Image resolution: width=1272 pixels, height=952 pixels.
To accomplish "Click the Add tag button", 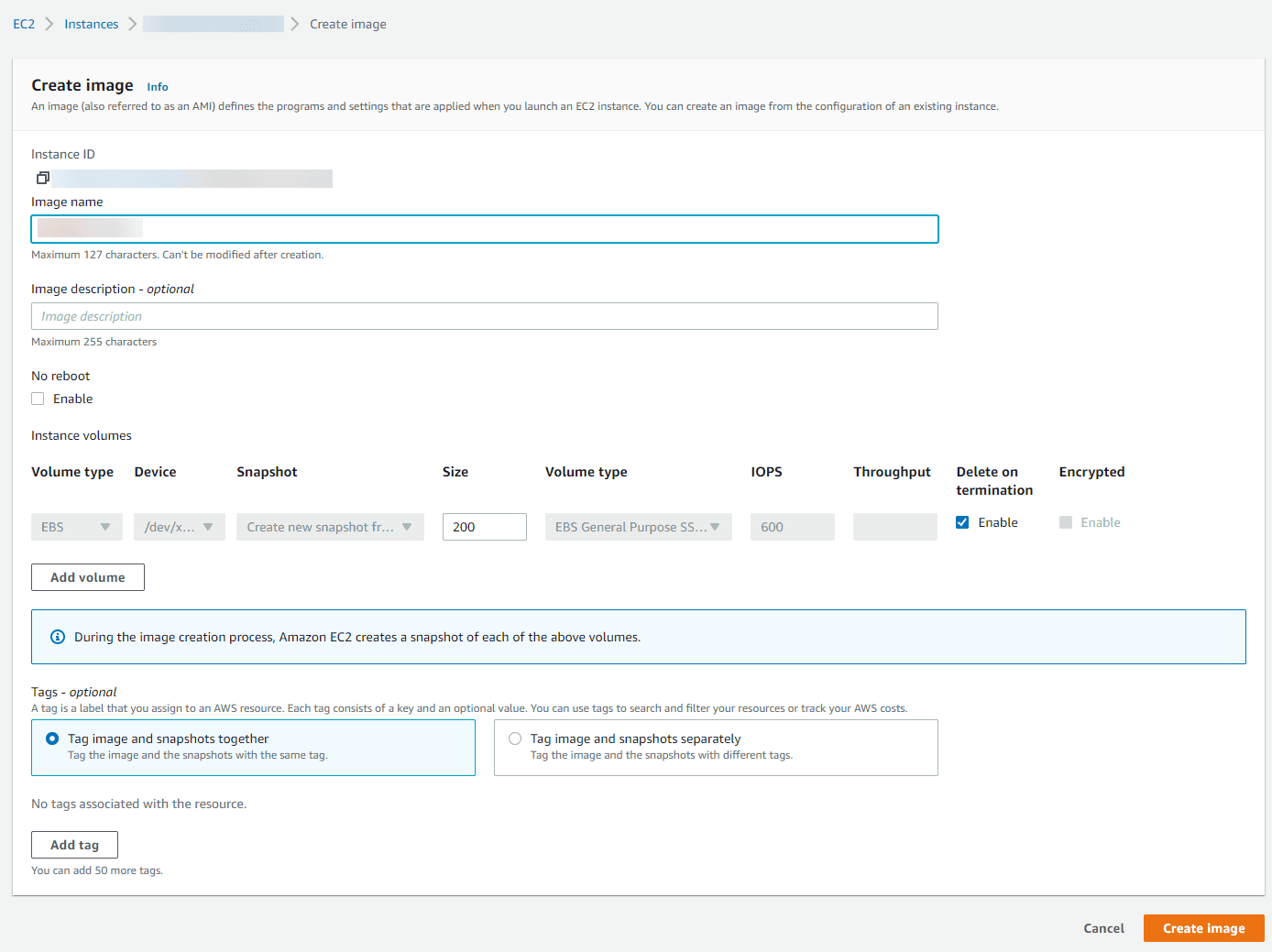I will click(x=74, y=845).
